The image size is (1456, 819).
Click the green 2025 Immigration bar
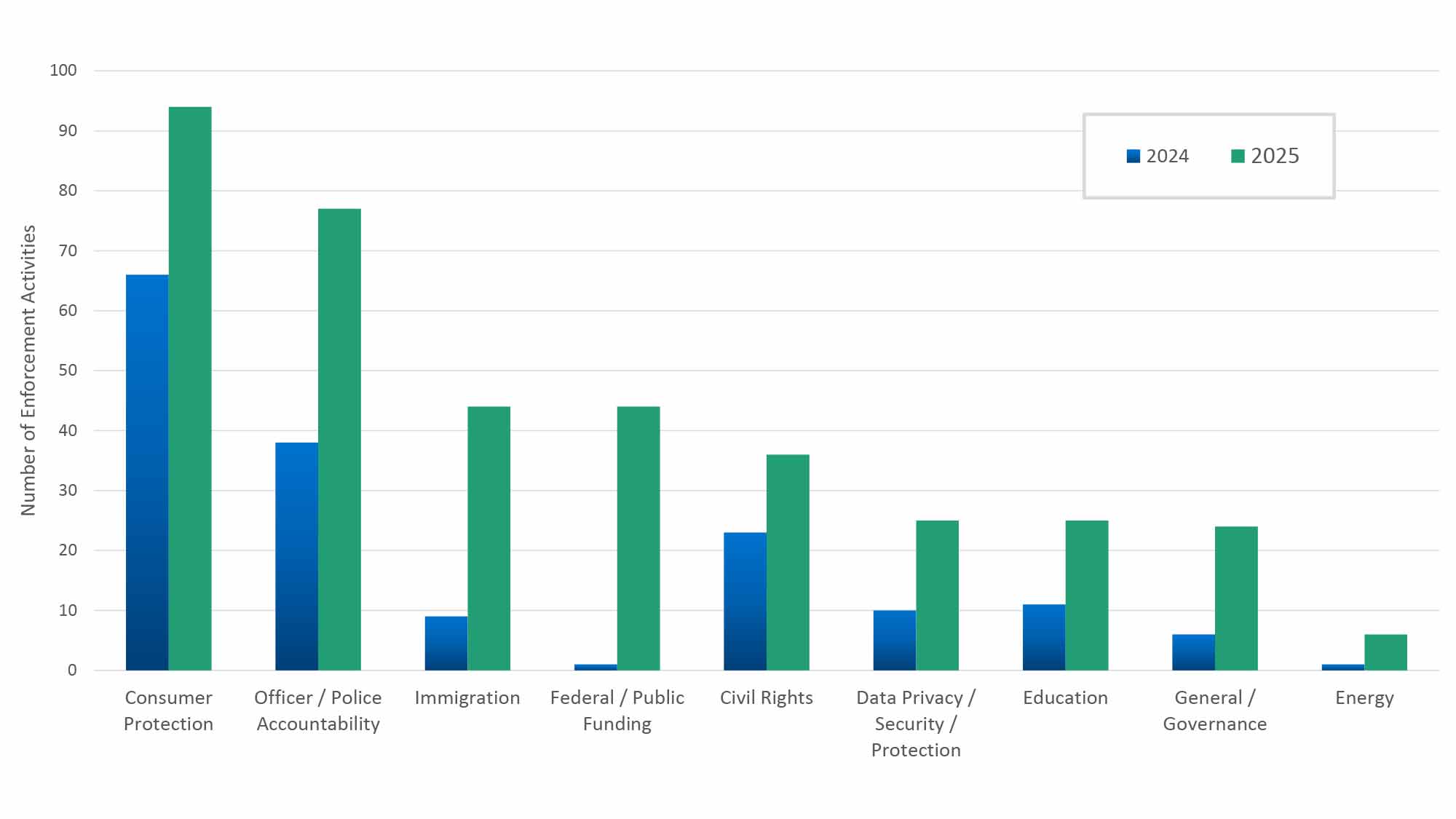[488, 538]
